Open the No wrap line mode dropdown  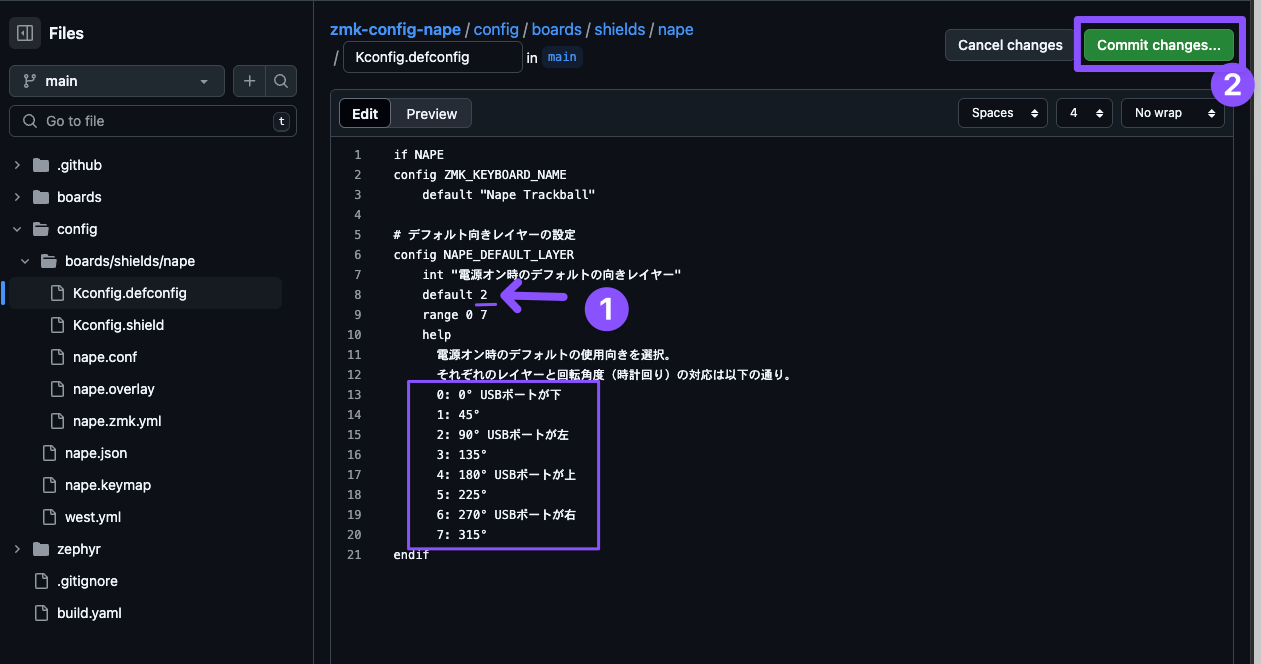(x=1173, y=113)
